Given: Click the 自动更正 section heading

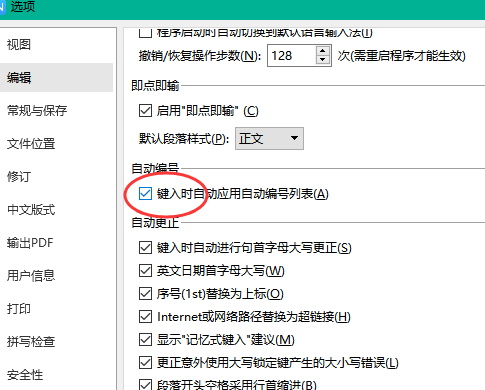Looking at the screenshot, I should tap(155, 223).
